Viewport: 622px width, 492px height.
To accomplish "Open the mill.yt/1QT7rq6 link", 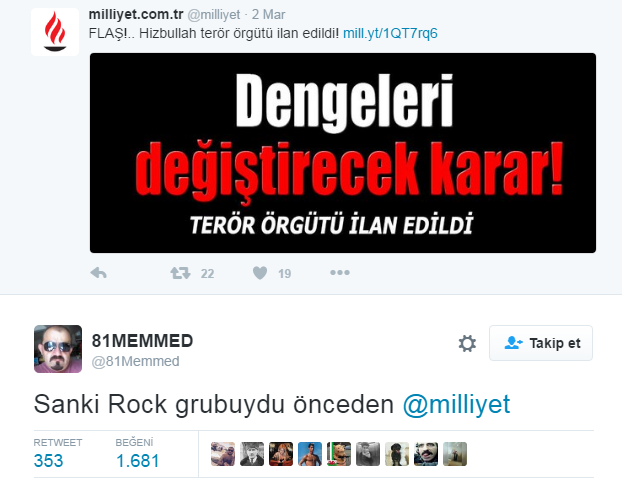I will click(390, 33).
